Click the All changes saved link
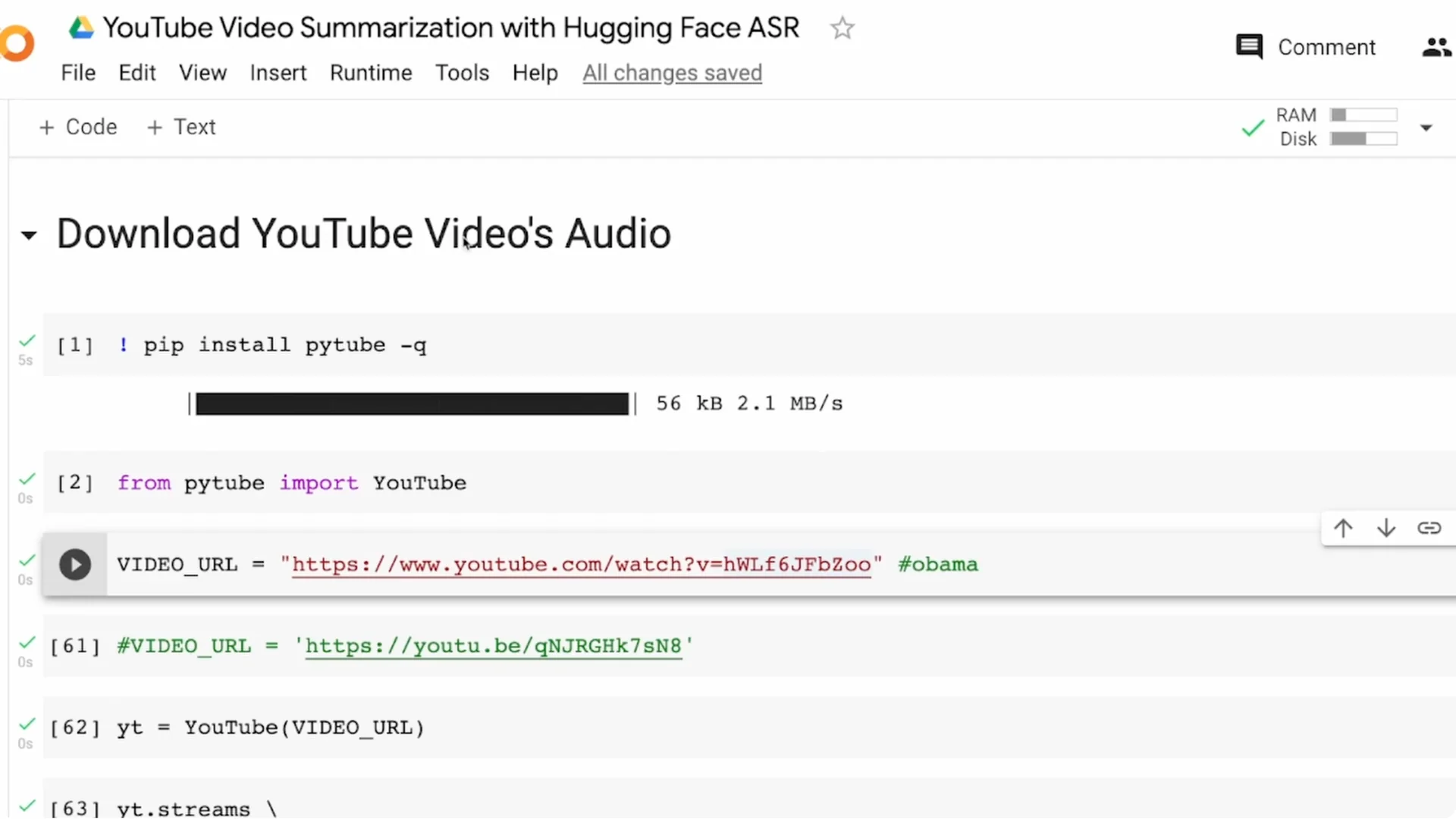Viewport: 1456px width, 819px height. tap(672, 73)
